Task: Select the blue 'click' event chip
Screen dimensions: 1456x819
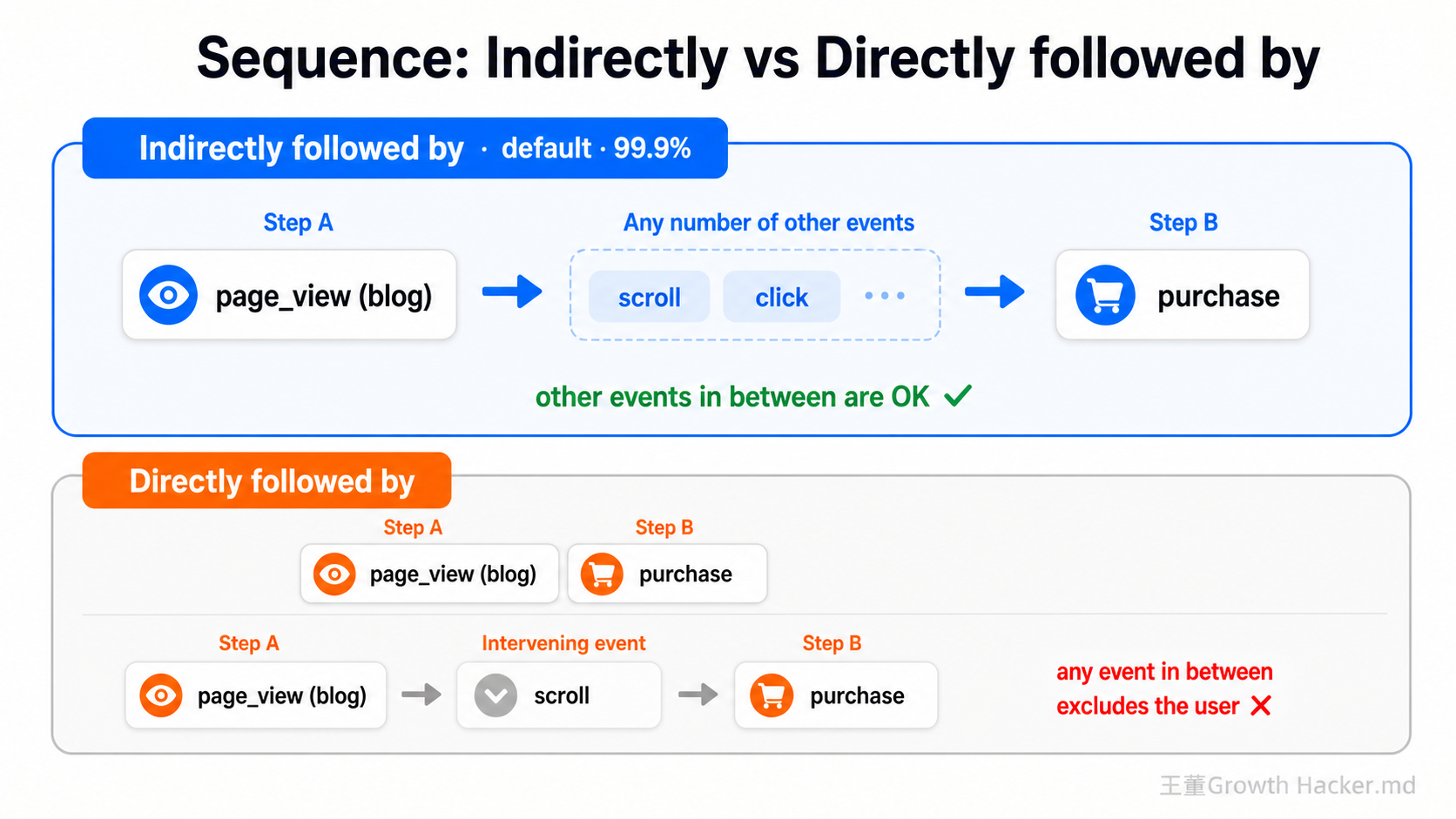Action: [x=782, y=297]
